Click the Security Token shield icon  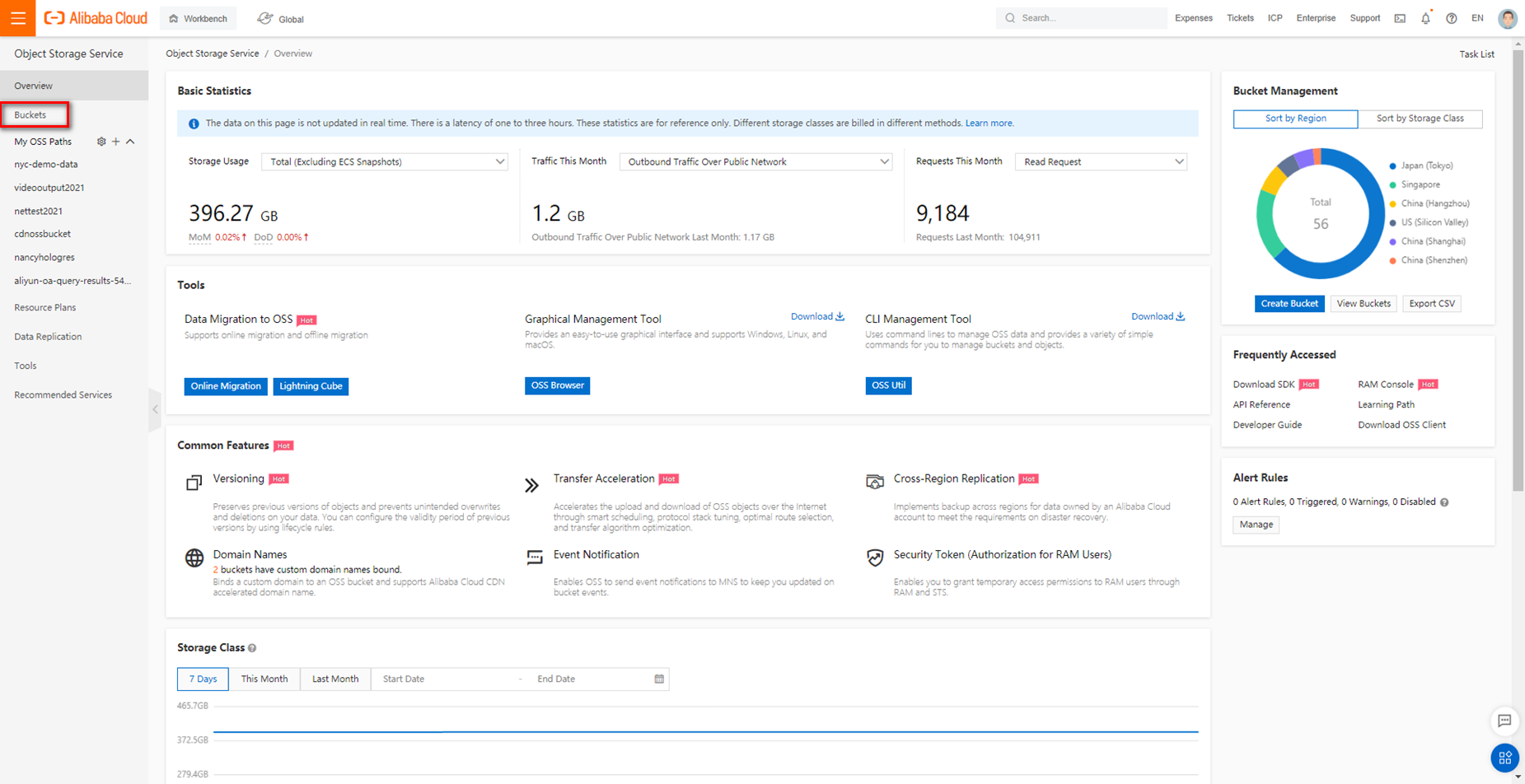click(x=875, y=558)
